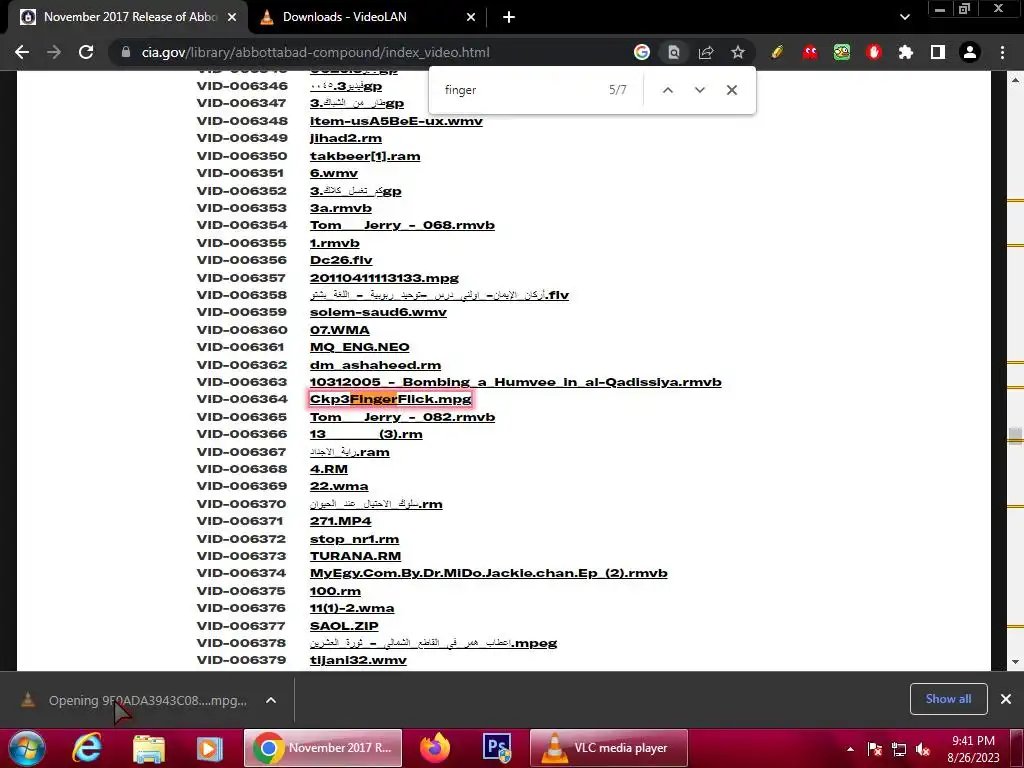
Task: Open the Tom Jerry - 082.rmvb link
Action: pyautogui.click(x=402, y=417)
